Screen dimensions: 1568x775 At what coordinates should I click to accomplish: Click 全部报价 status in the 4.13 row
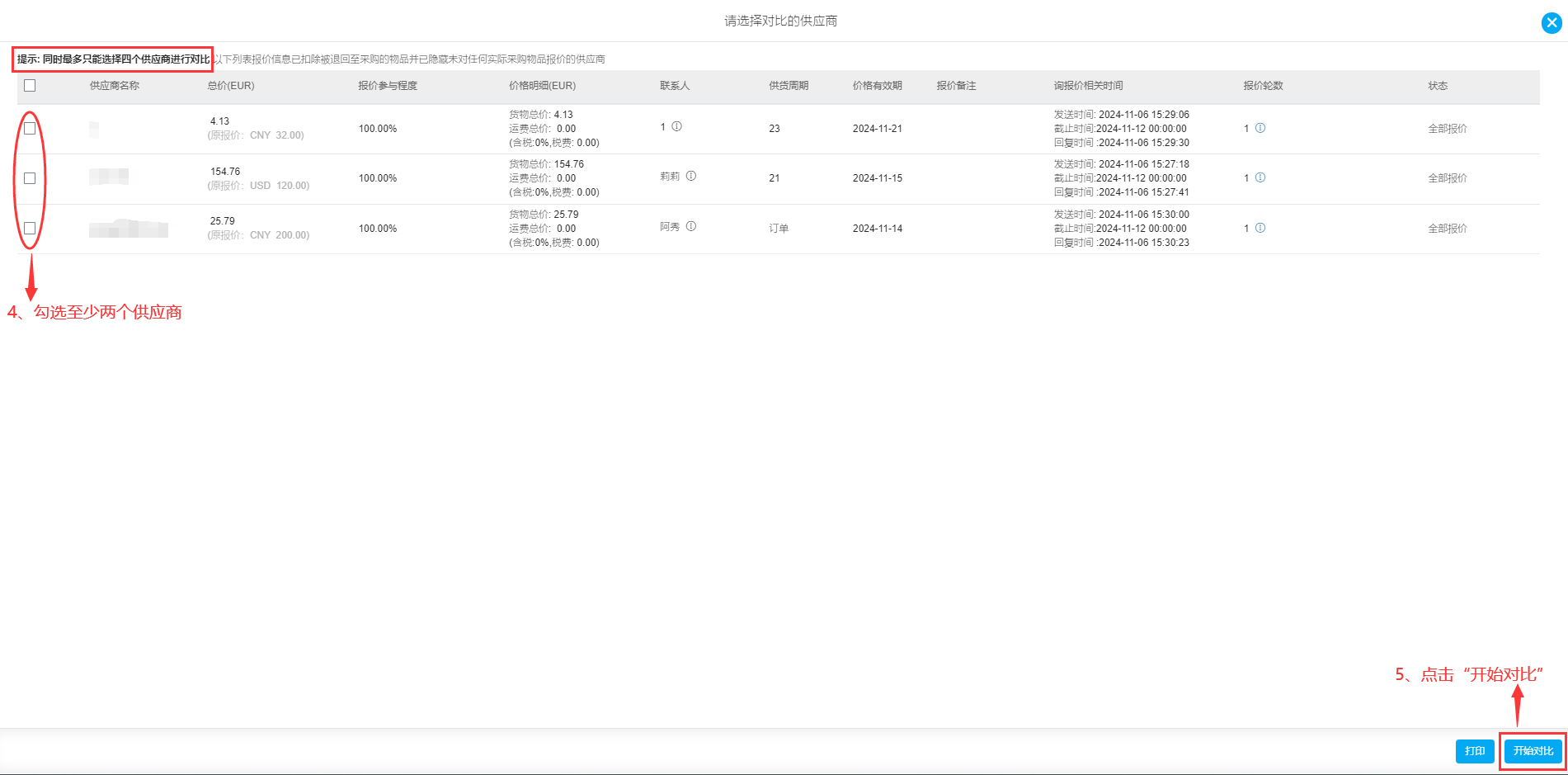coord(1448,129)
